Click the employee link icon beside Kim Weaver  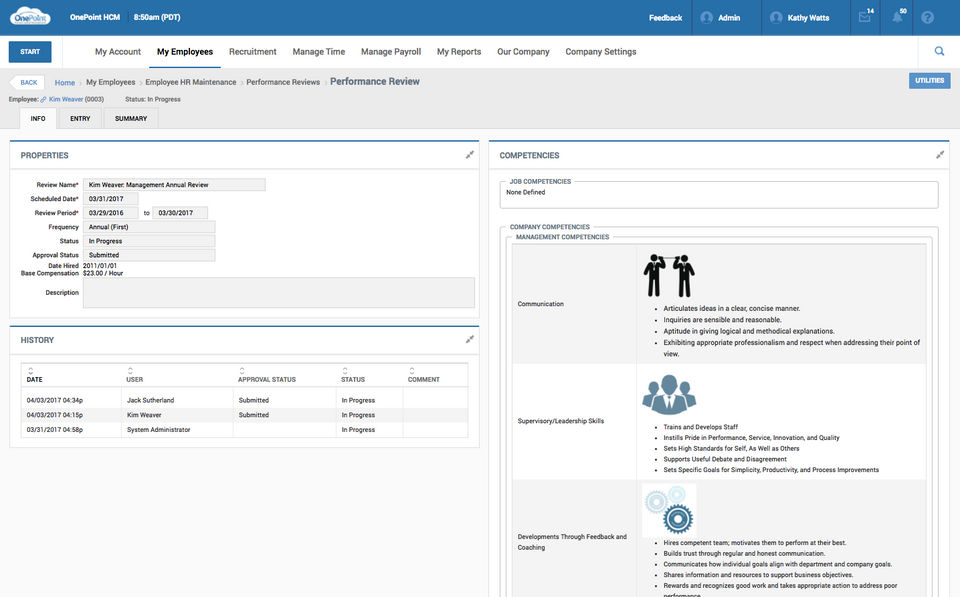tap(43, 99)
